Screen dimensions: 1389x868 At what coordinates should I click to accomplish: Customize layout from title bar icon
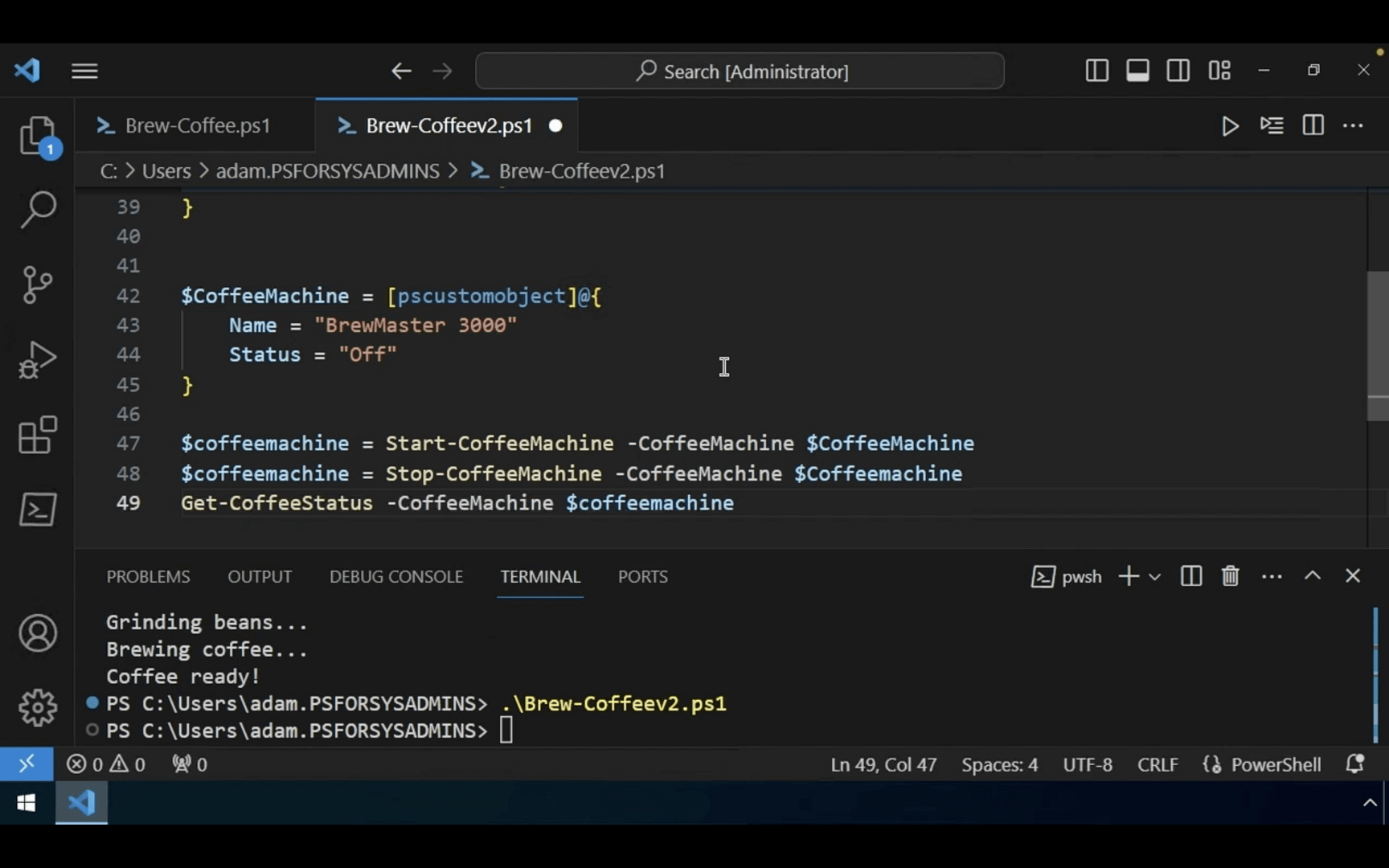point(1219,71)
